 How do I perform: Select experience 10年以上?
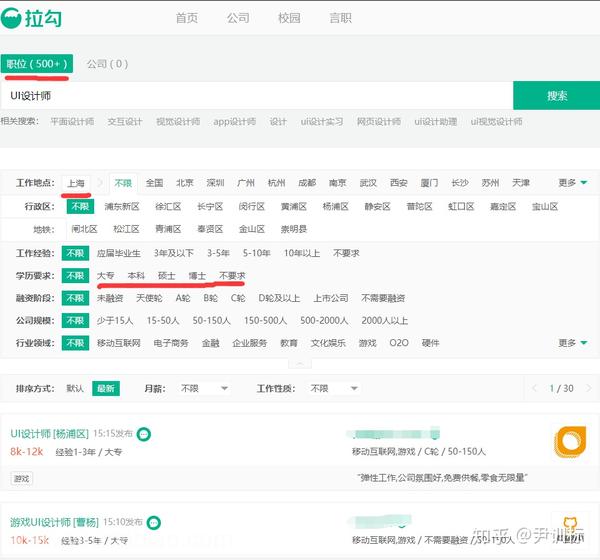[302, 253]
